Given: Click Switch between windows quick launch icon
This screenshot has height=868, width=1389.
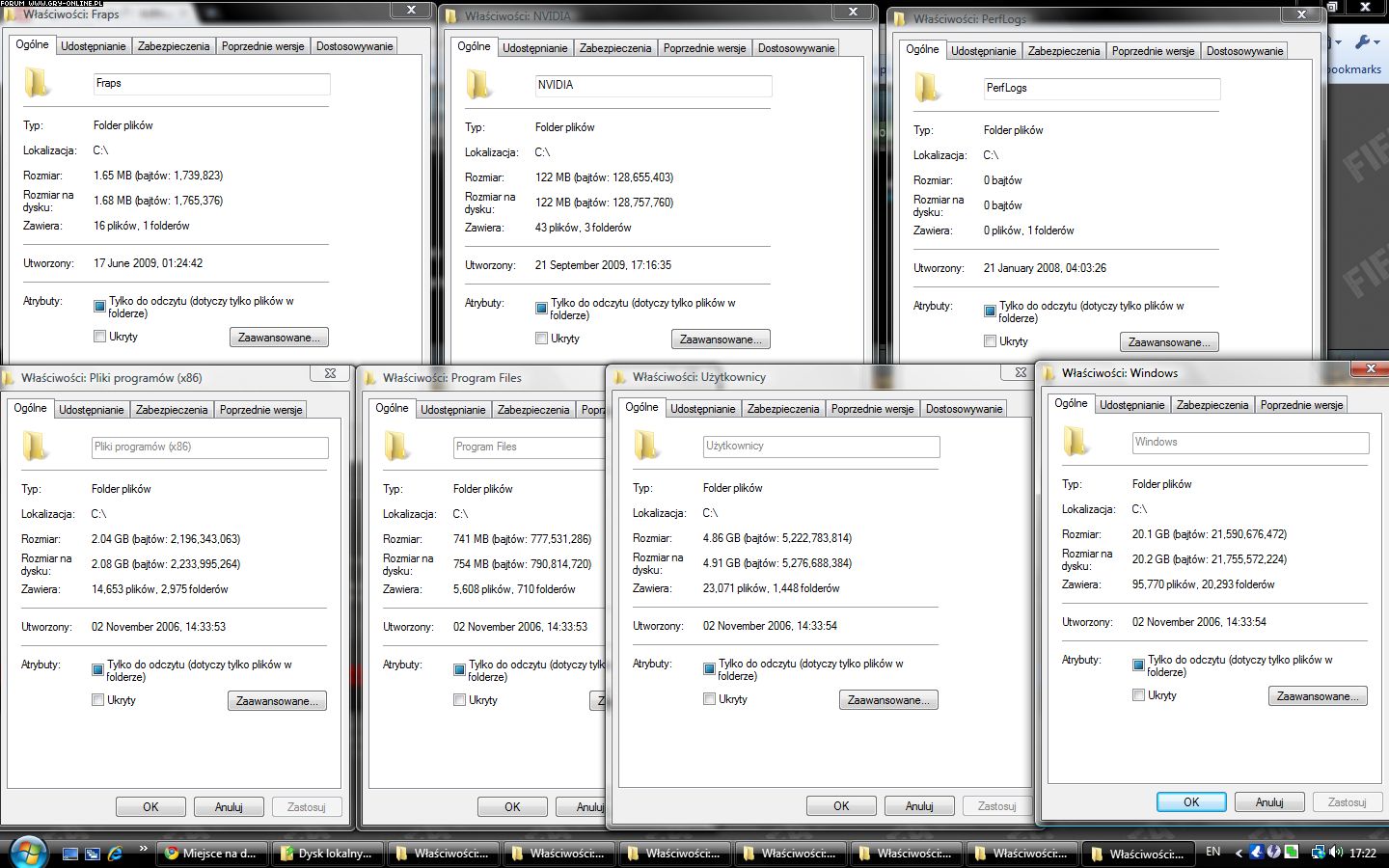Looking at the screenshot, I should pos(93,854).
